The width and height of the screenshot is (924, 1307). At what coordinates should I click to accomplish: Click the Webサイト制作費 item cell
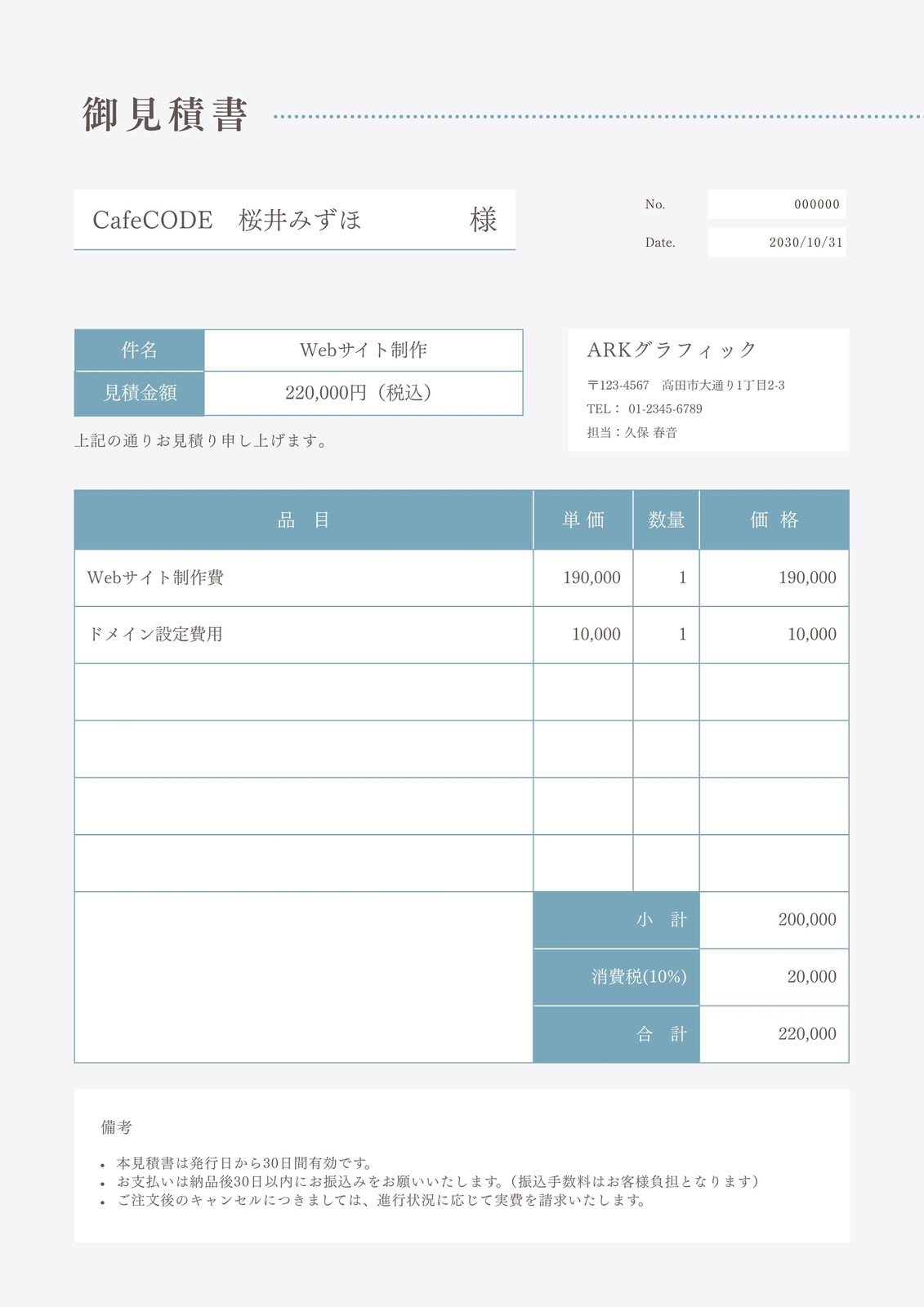(304, 578)
